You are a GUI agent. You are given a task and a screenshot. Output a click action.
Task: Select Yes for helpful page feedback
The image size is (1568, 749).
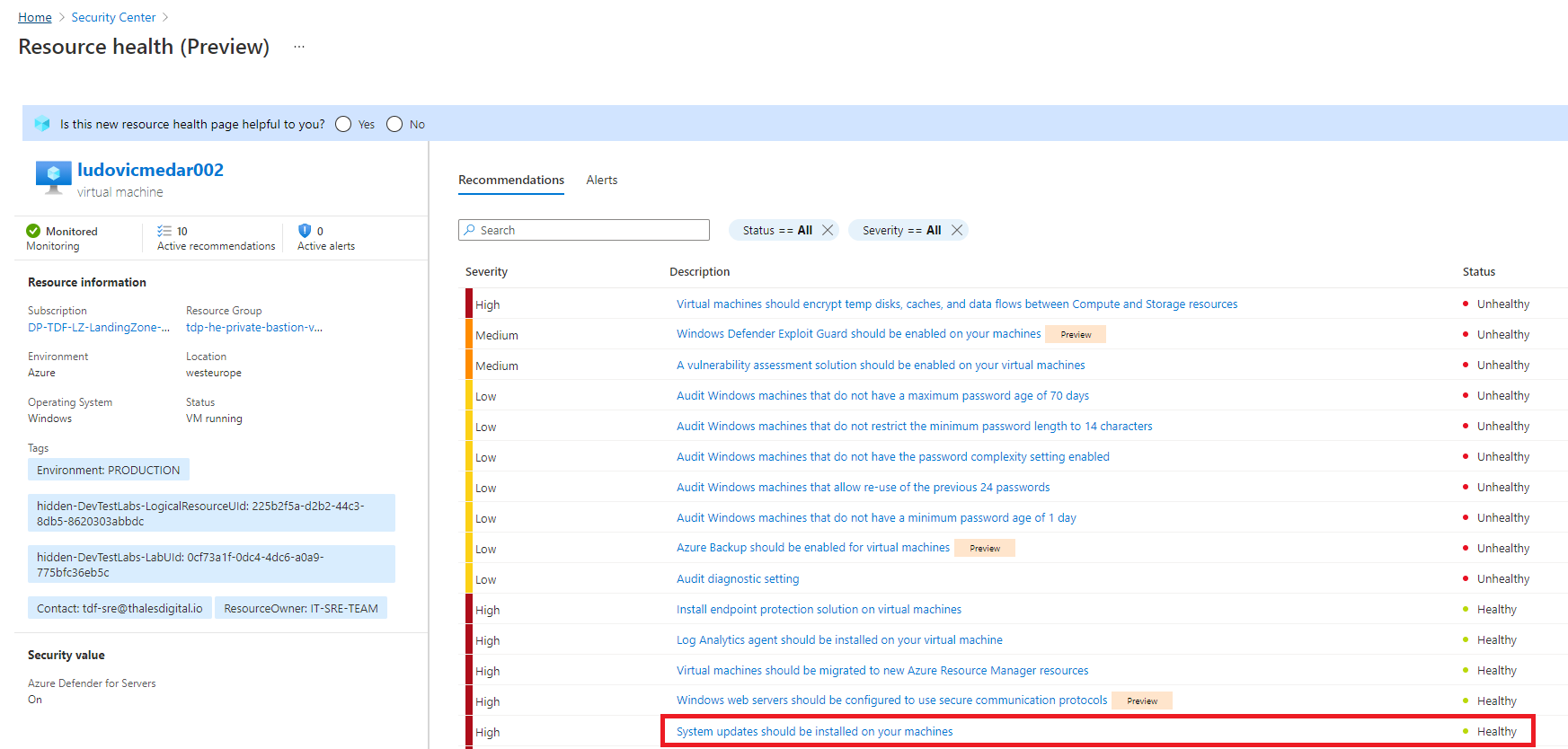[343, 124]
